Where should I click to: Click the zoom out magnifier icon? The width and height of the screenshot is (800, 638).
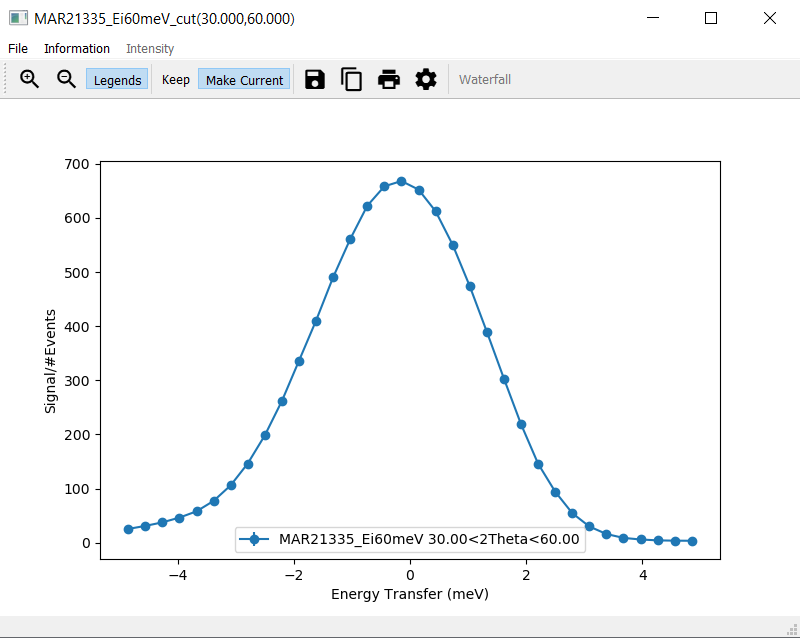point(66,79)
